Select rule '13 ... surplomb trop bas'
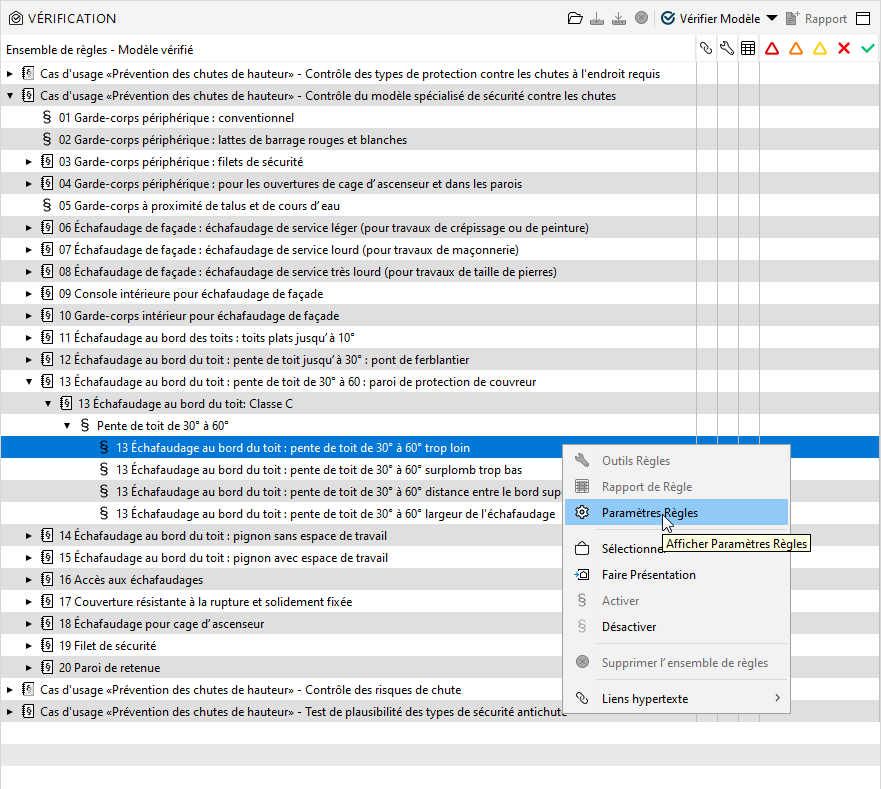This screenshot has height=789, width=881. tap(319, 470)
